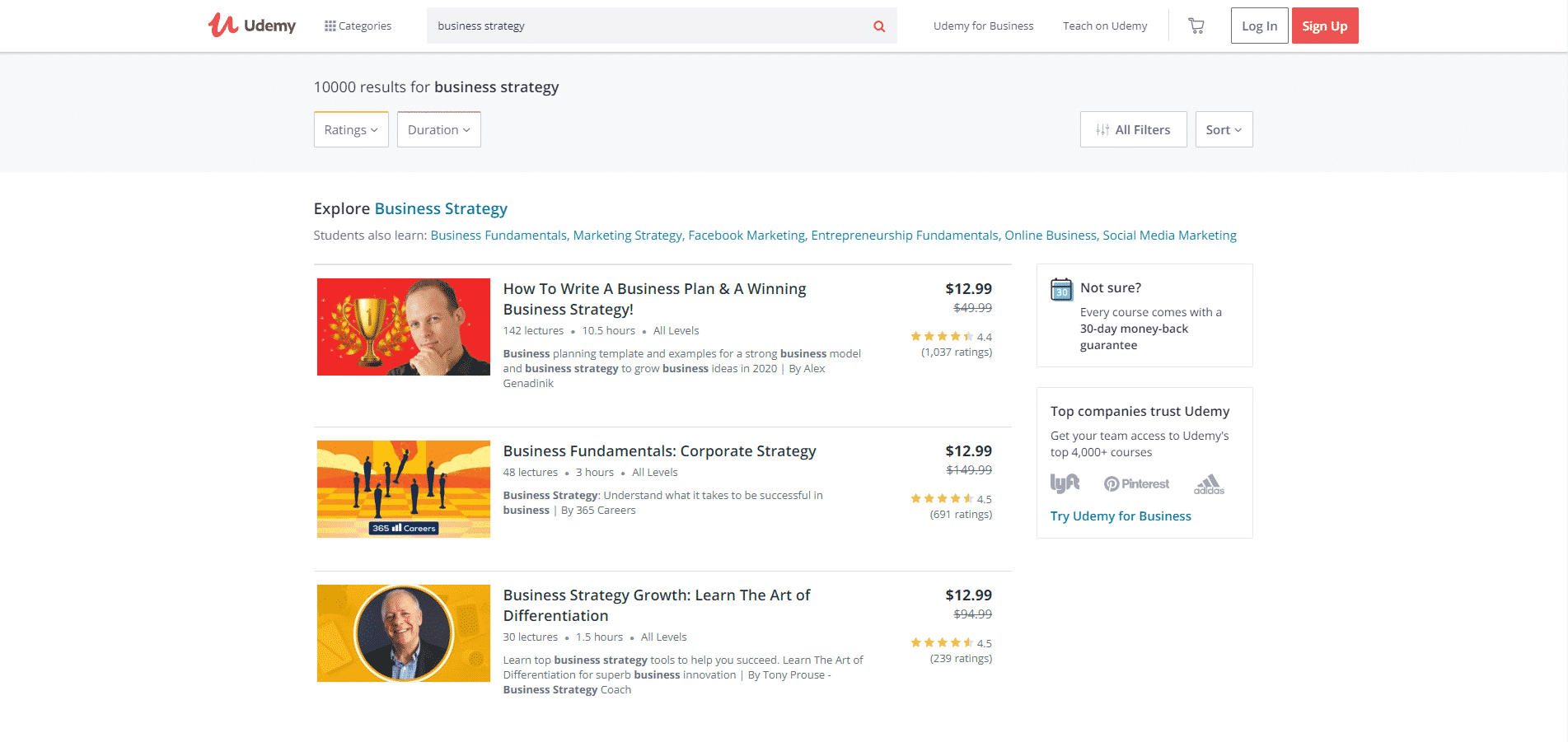Open Social Media Marketing related topic
Image resolution: width=1568 pixels, height=742 pixels.
click(x=1169, y=236)
